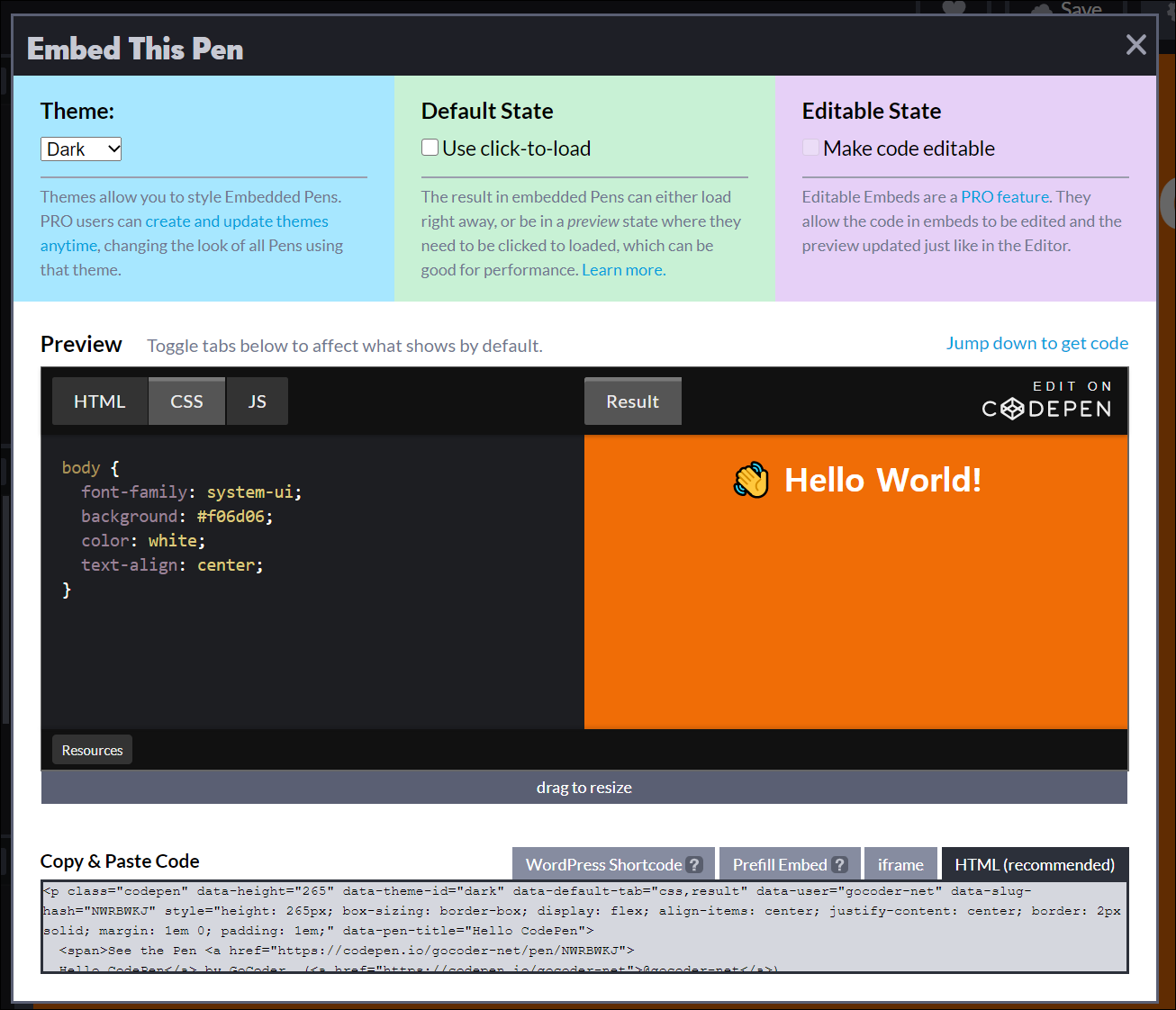Click the heart icon behind the dialog
This screenshot has height=1010, width=1176.
click(954, 7)
